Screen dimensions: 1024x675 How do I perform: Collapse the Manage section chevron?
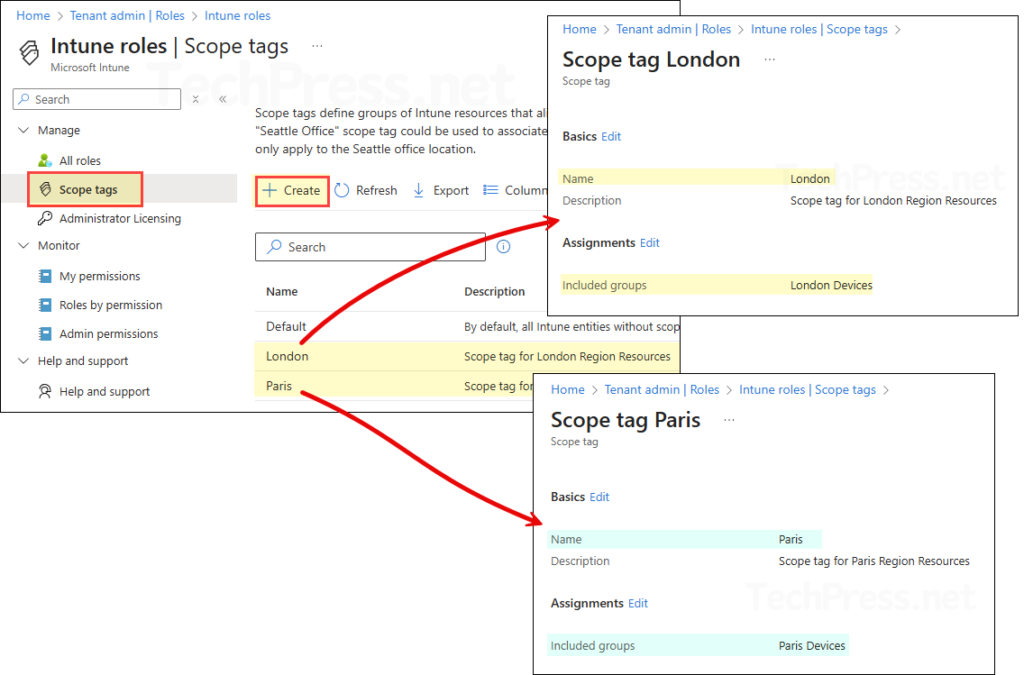[x=24, y=130]
